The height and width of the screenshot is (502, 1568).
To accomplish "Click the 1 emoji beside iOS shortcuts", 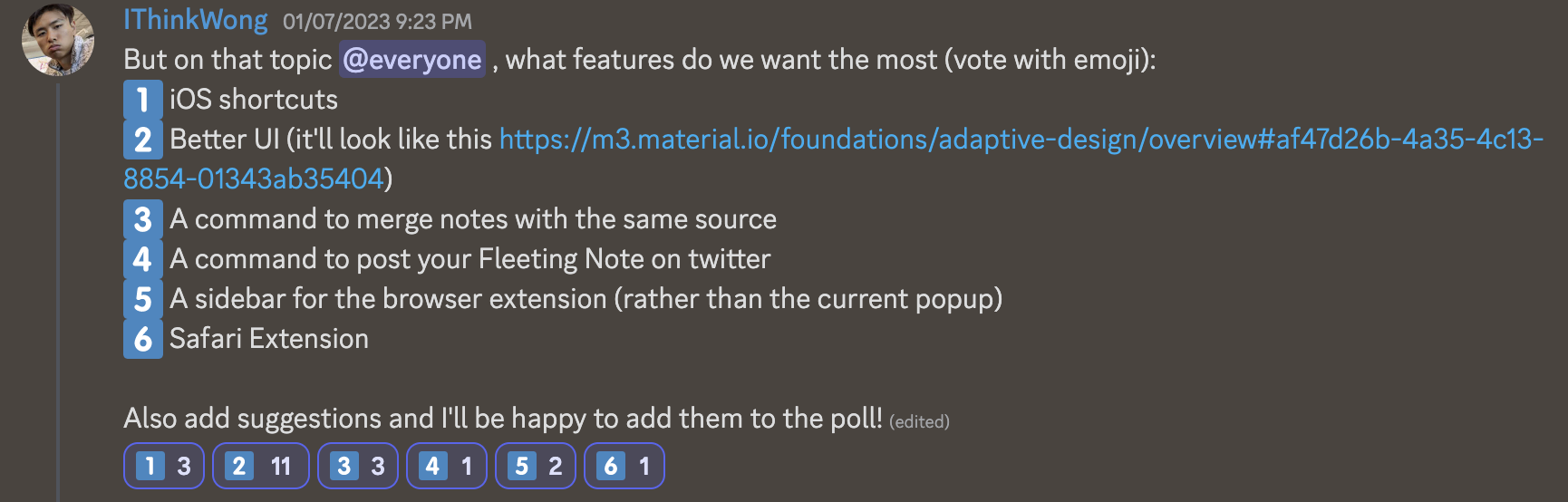I will (142, 100).
